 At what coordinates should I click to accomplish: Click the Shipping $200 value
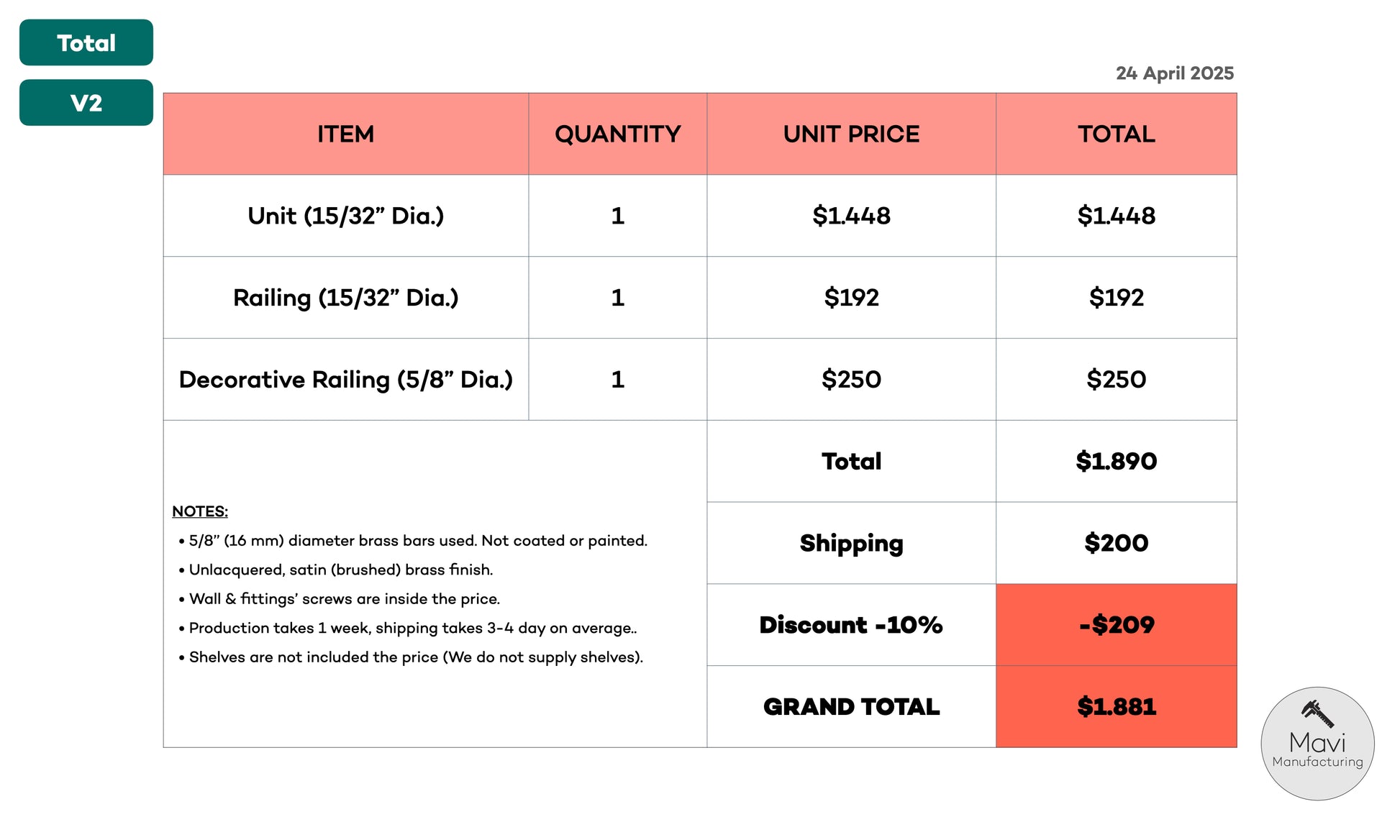click(1117, 543)
